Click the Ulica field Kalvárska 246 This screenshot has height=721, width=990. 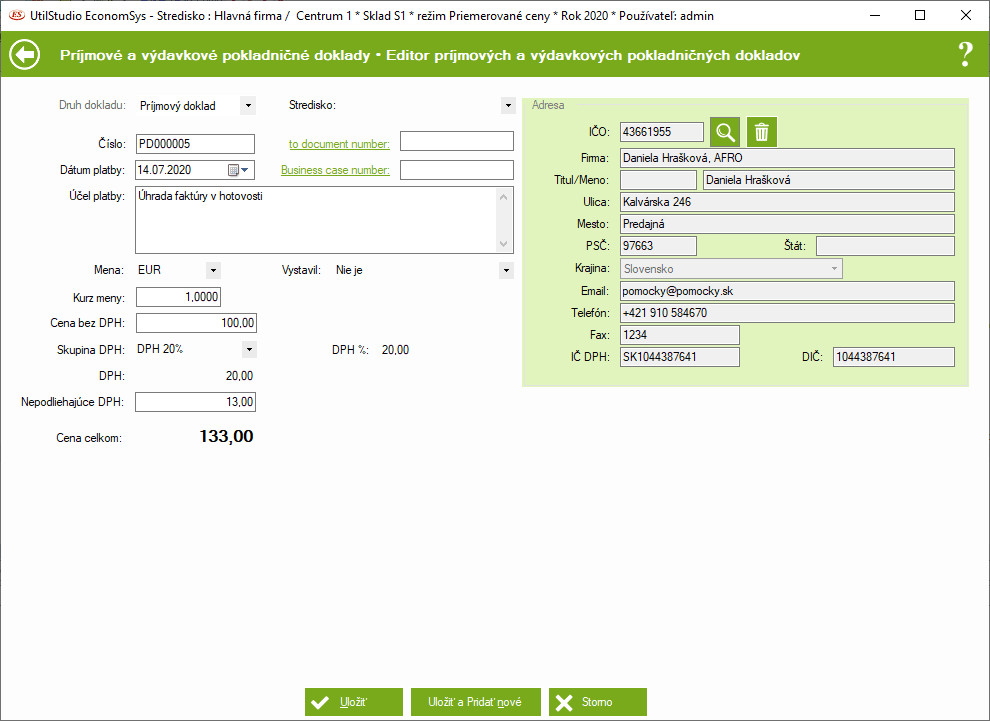787,202
